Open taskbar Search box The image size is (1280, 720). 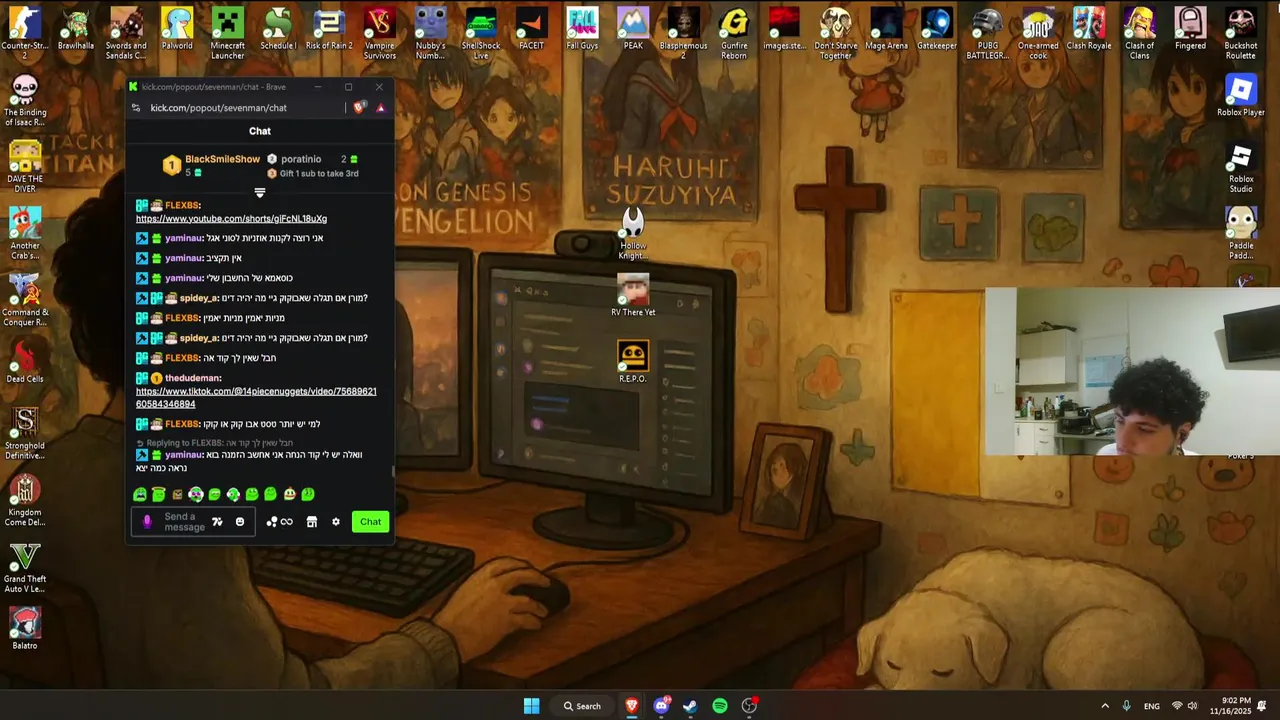[582, 706]
